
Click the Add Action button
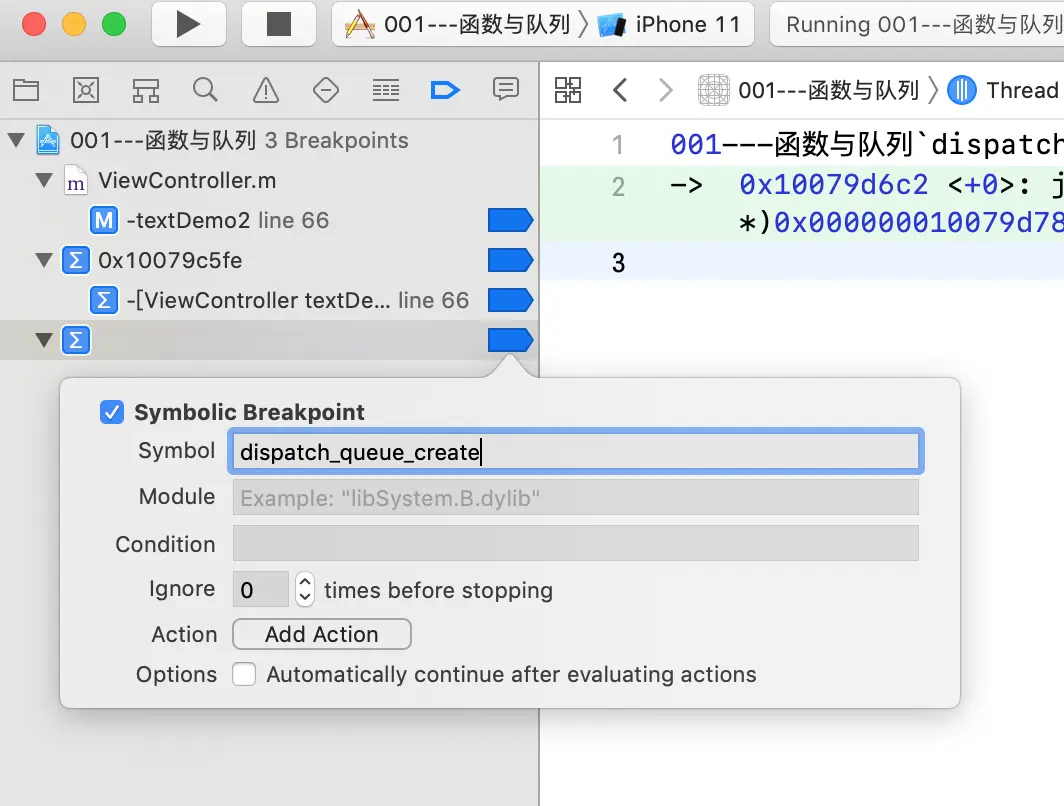(322, 634)
